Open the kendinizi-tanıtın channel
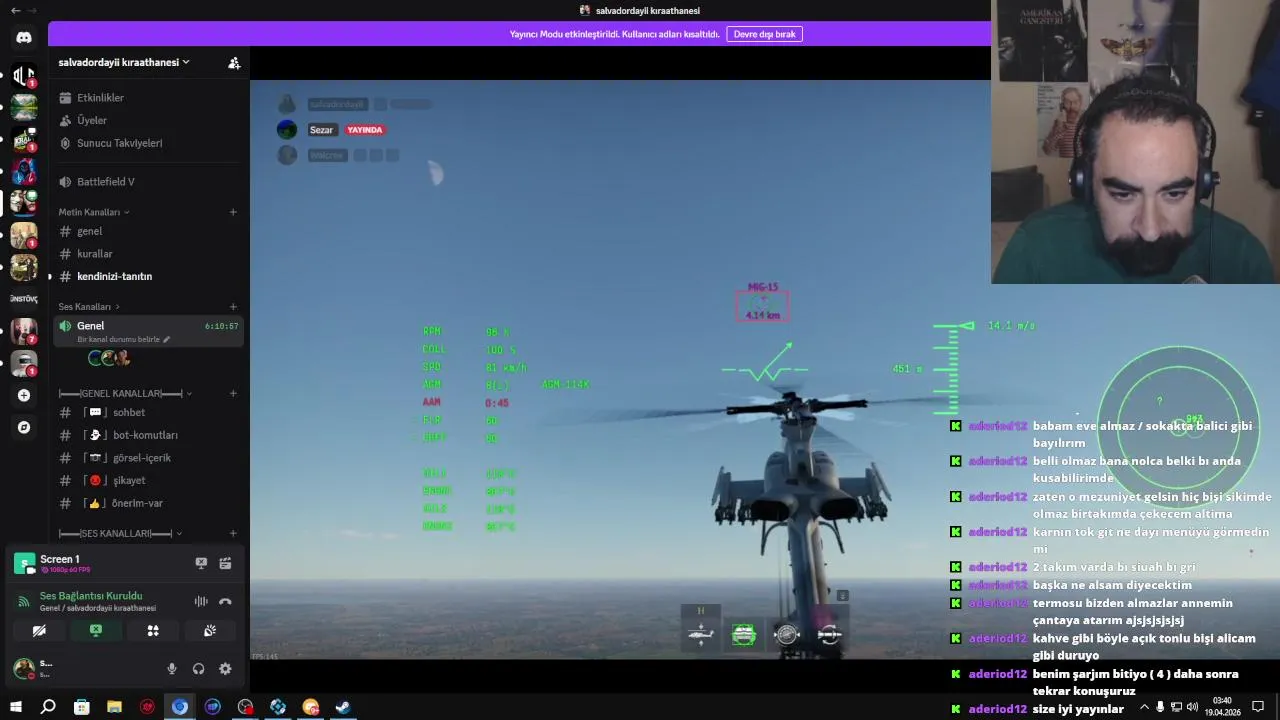1280x720 pixels. pos(148,276)
